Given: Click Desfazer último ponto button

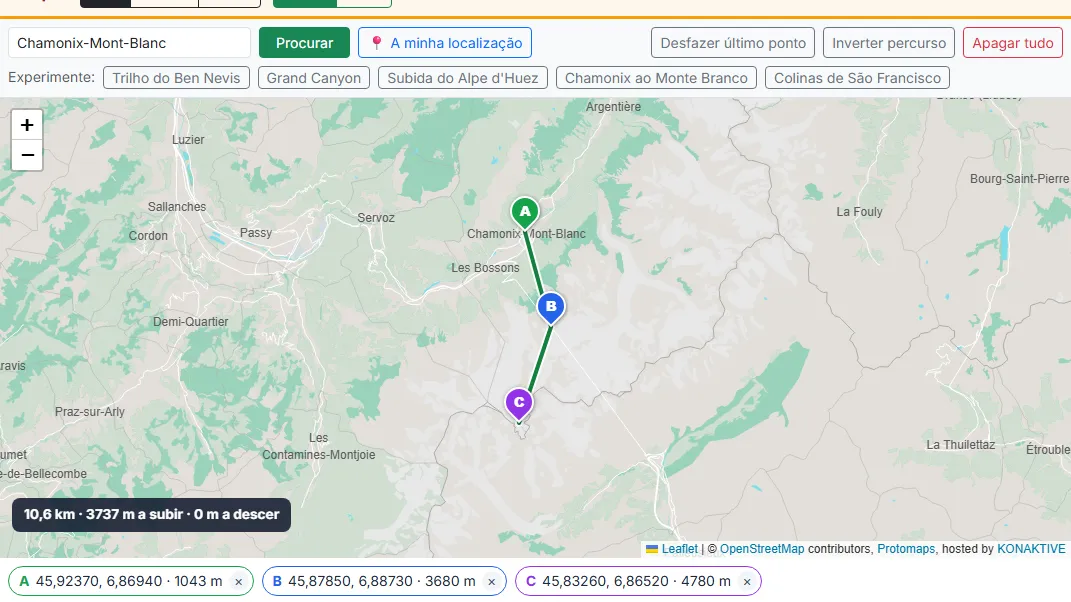Looking at the screenshot, I should tap(733, 42).
